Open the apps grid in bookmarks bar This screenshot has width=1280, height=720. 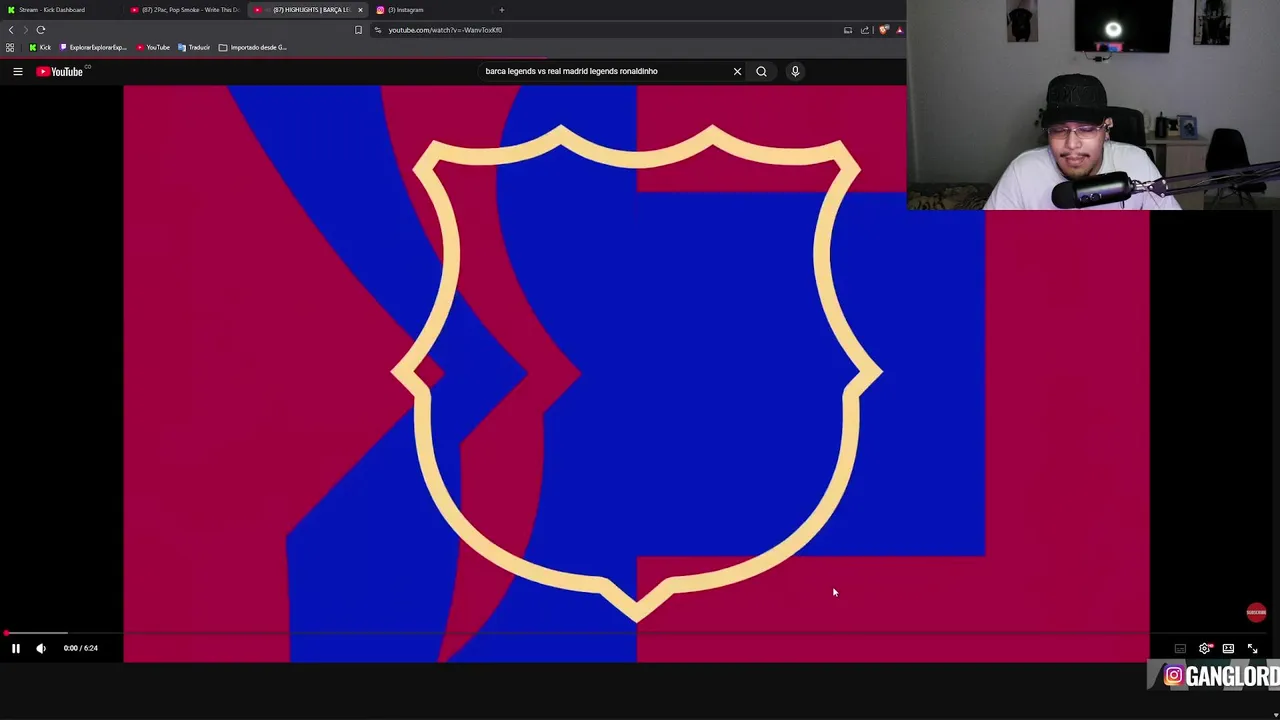10,47
